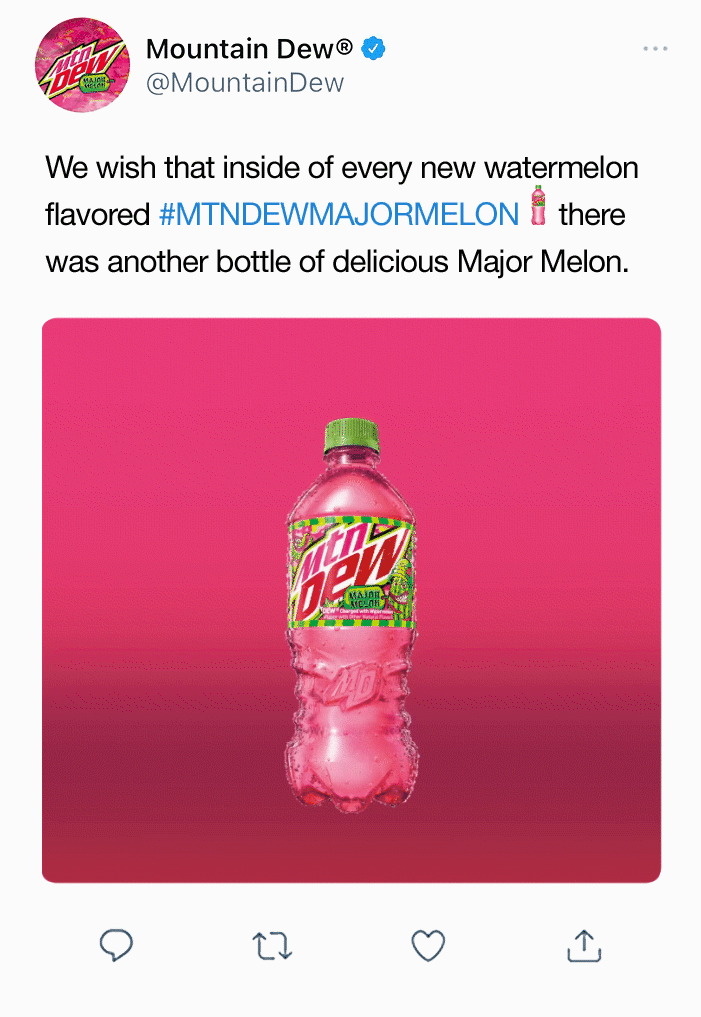The height and width of the screenshot is (1017, 701).
Task: Click the tweet's last line ending in Major Melon.
Action: click(337, 262)
